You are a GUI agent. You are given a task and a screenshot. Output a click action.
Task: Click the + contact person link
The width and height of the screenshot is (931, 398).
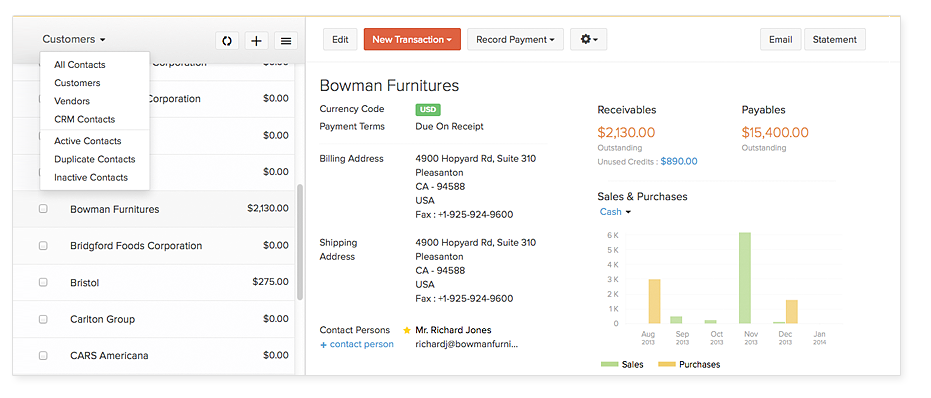point(356,345)
